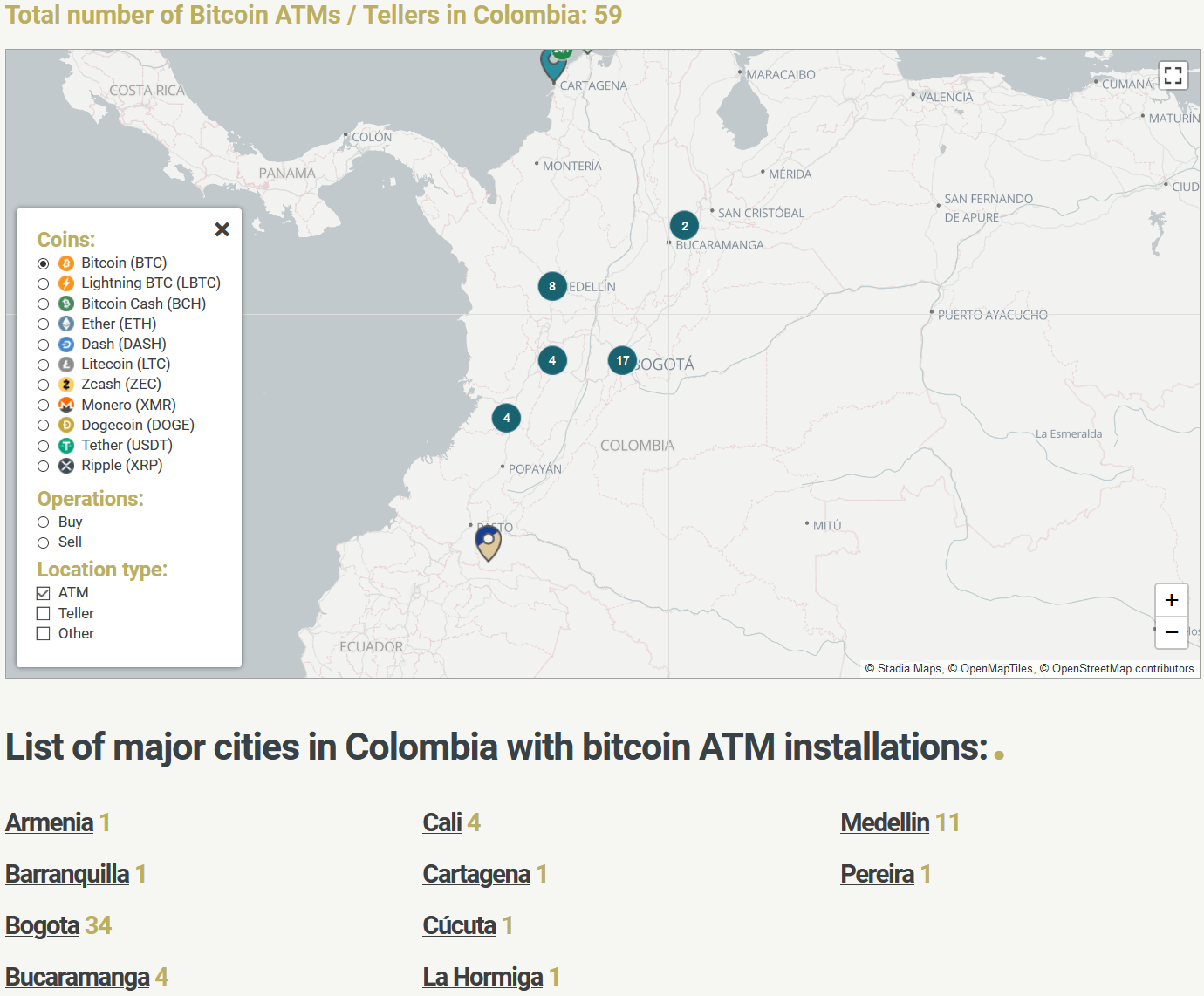Click the Dash coin icon
The width and height of the screenshot is (1204, 996).
66,345
